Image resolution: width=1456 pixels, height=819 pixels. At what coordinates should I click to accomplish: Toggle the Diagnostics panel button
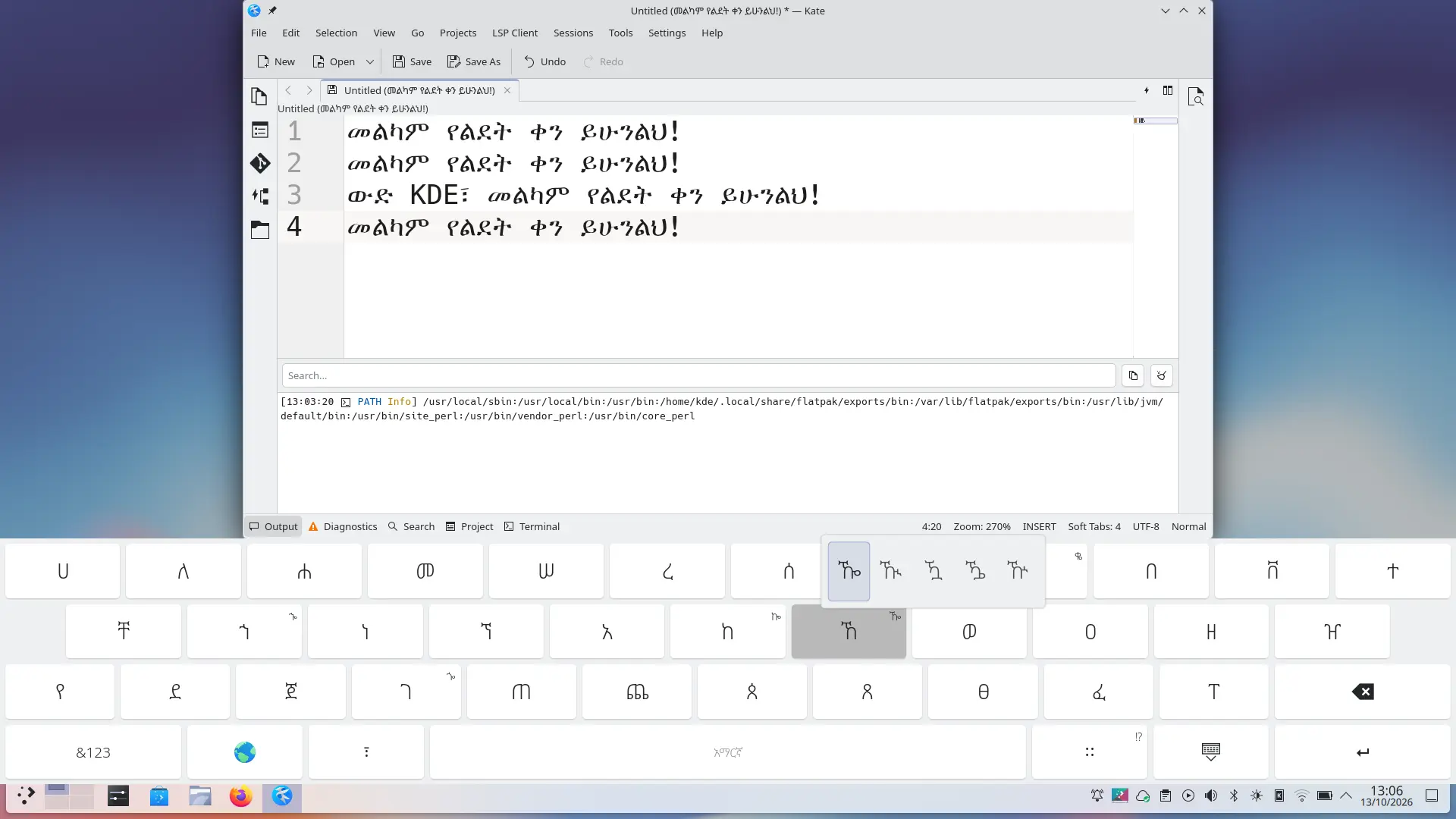pyautogui.click(x=343, y=526)
